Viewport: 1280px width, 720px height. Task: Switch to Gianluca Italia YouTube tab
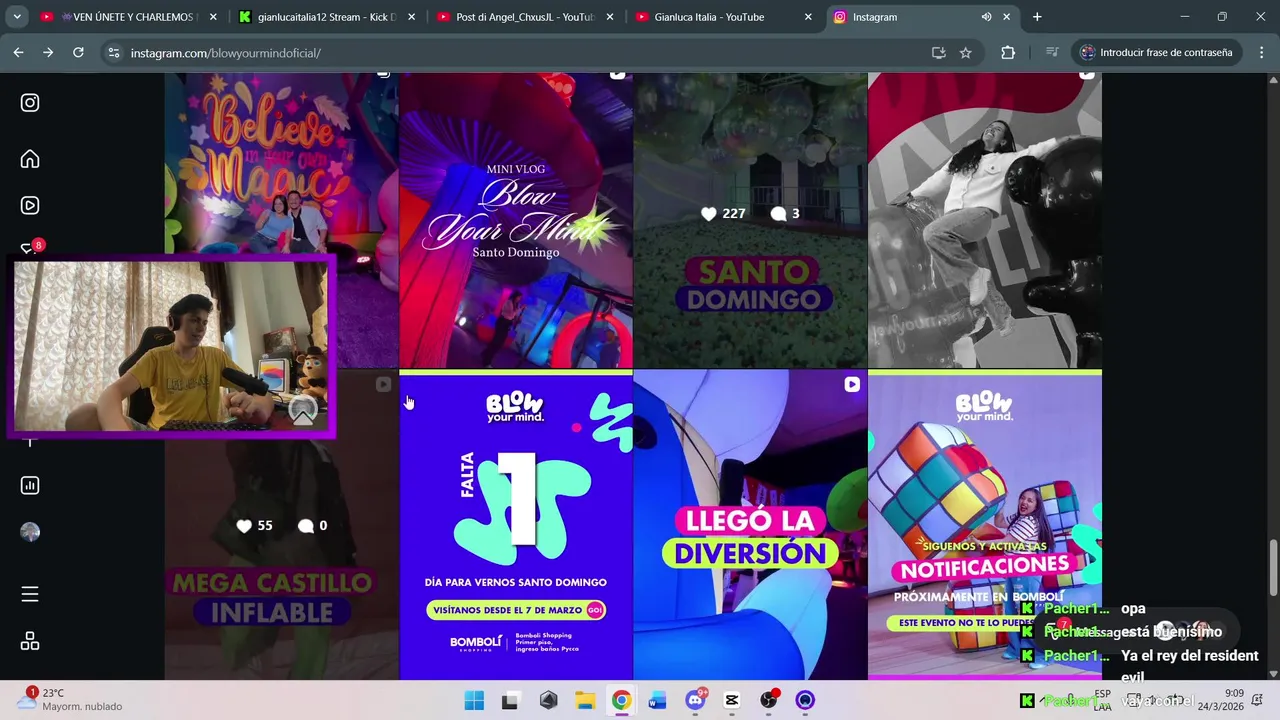723,17
